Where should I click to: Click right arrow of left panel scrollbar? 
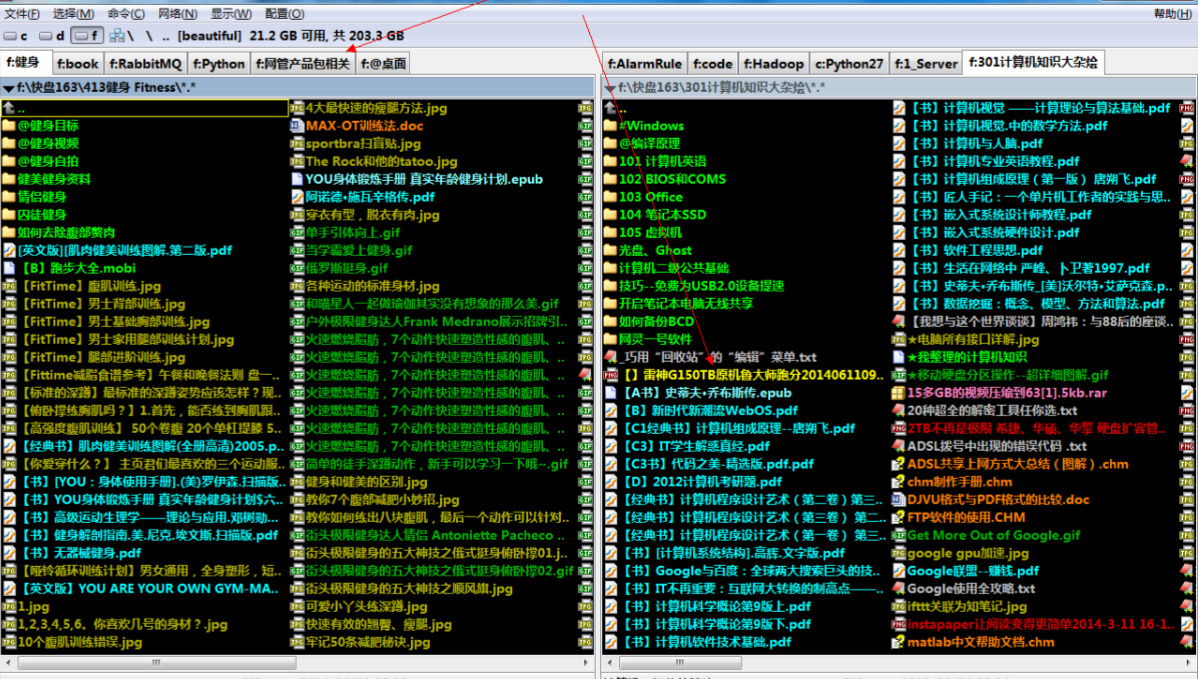[587, 662]
